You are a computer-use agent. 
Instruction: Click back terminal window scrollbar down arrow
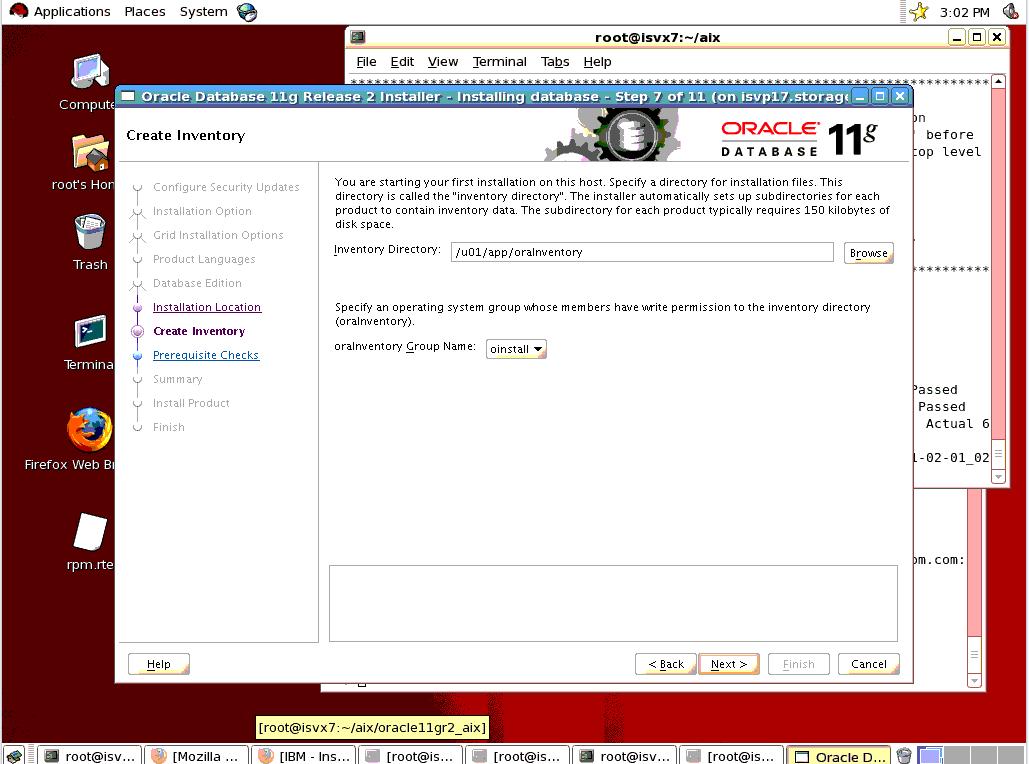975,681
